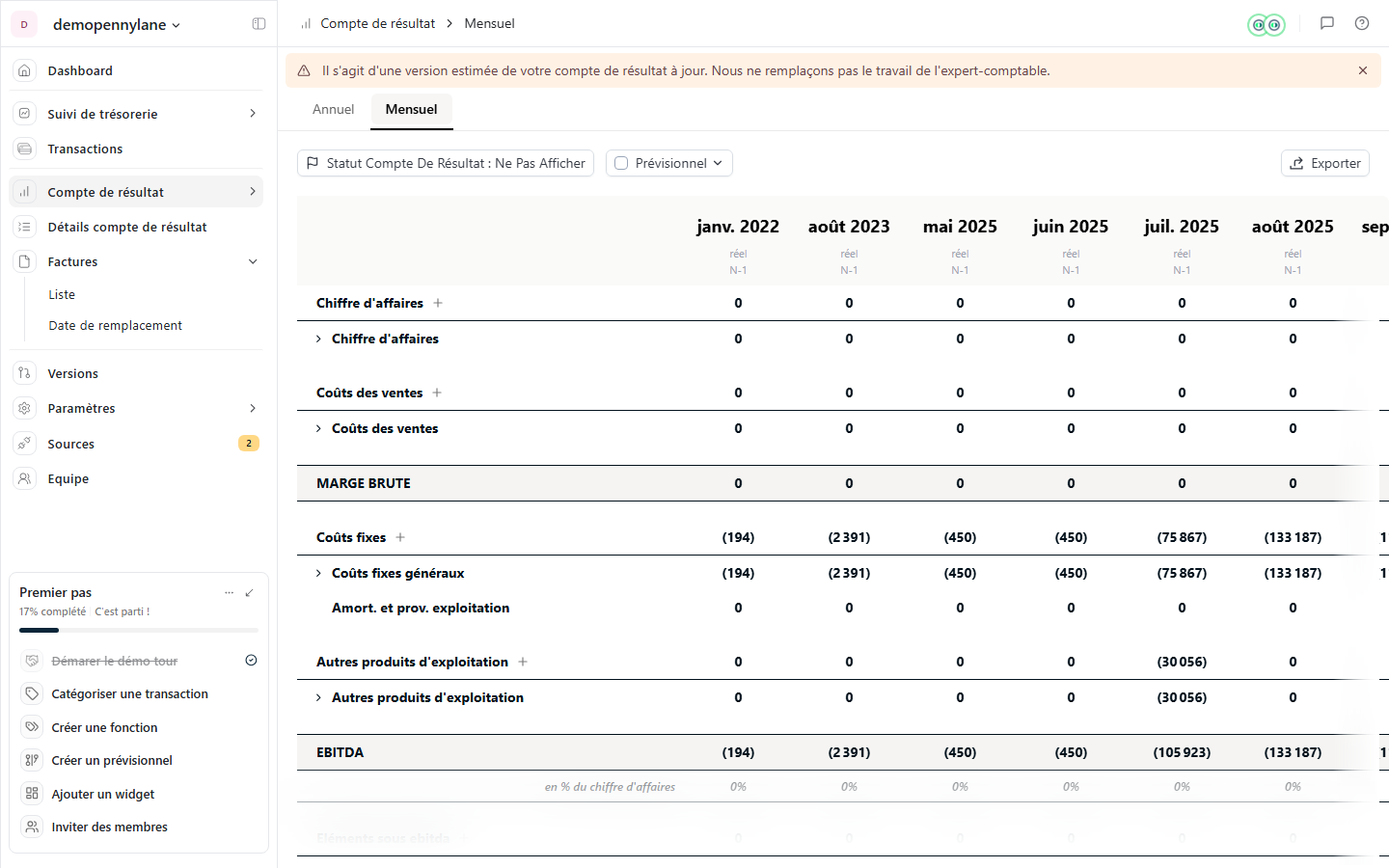Screen dimensions: 1389x868
Task: Expand the Compte de résultat sidebar chevron
Action: pyautogui.click(x=253, y=192)
